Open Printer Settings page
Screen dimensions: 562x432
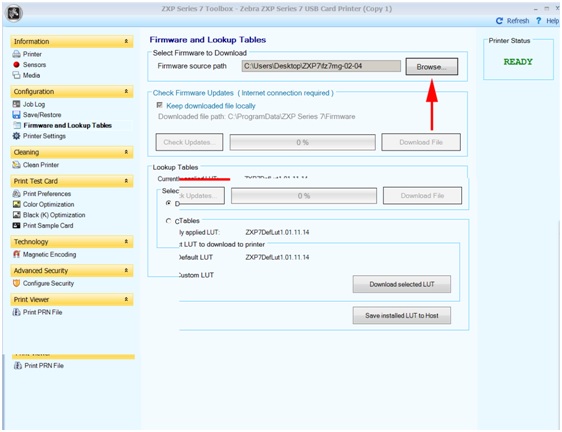point(44,136)
